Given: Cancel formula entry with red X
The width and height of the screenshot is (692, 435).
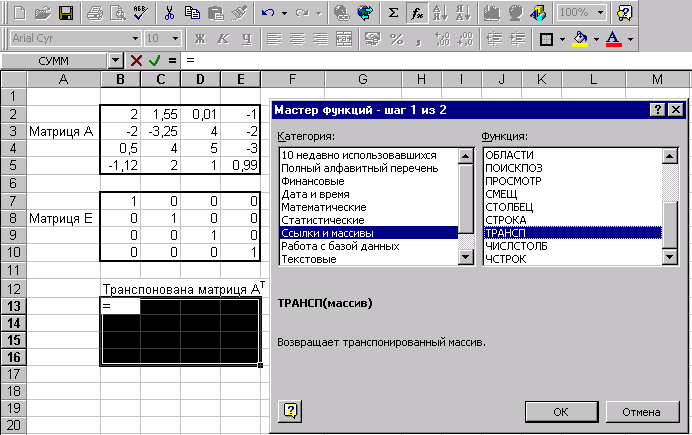Looking at the screenshot, I should click(x=136, y=60).
